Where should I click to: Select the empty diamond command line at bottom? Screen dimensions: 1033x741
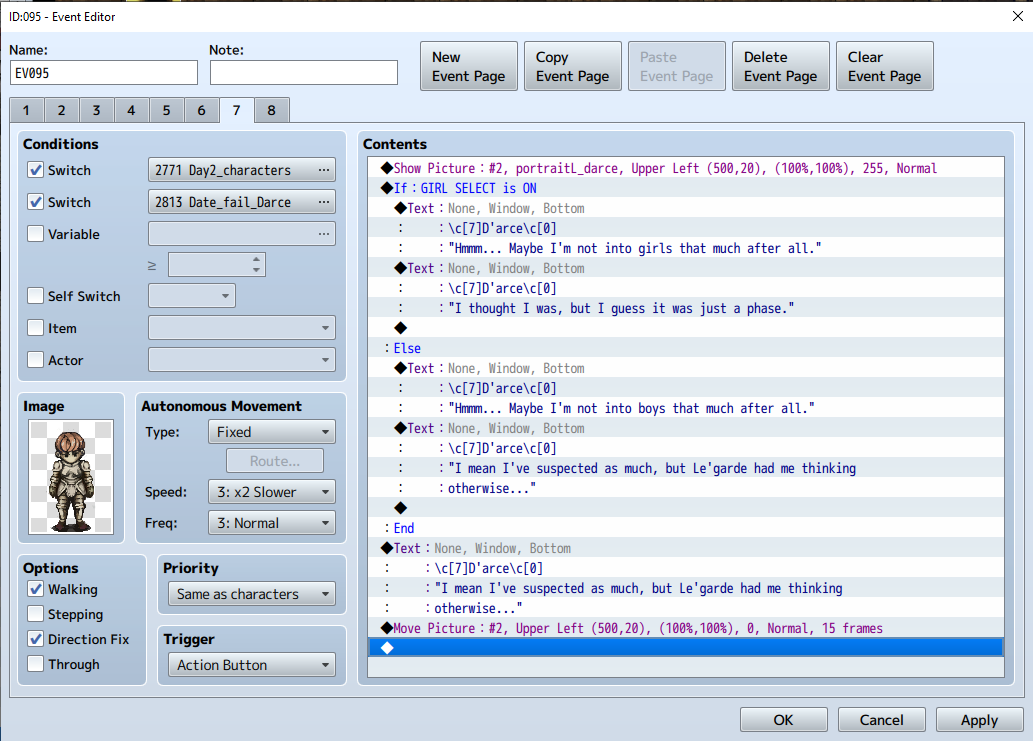(x=685, y=648)
